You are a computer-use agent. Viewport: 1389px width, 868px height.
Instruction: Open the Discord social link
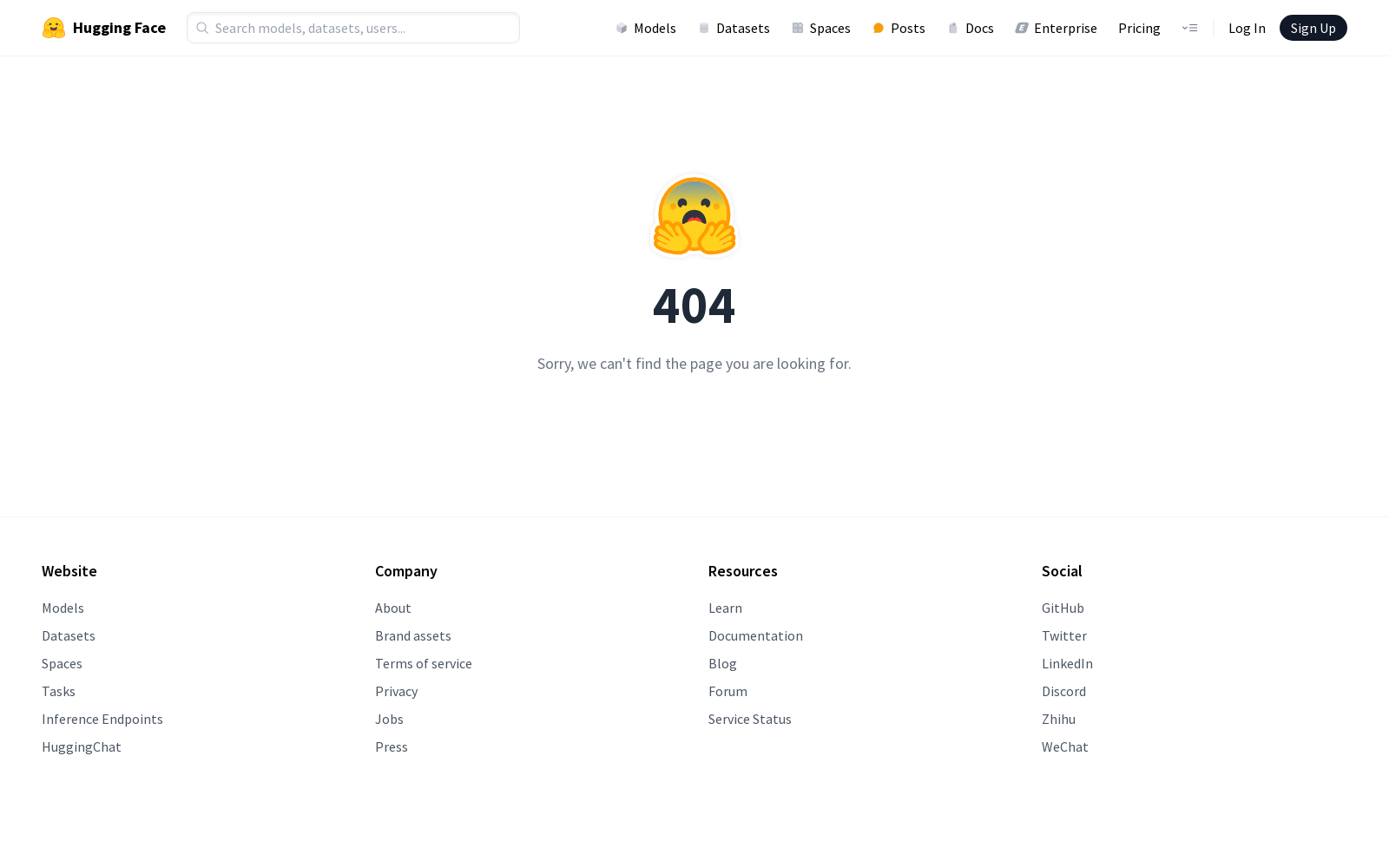coord(1063,691)
